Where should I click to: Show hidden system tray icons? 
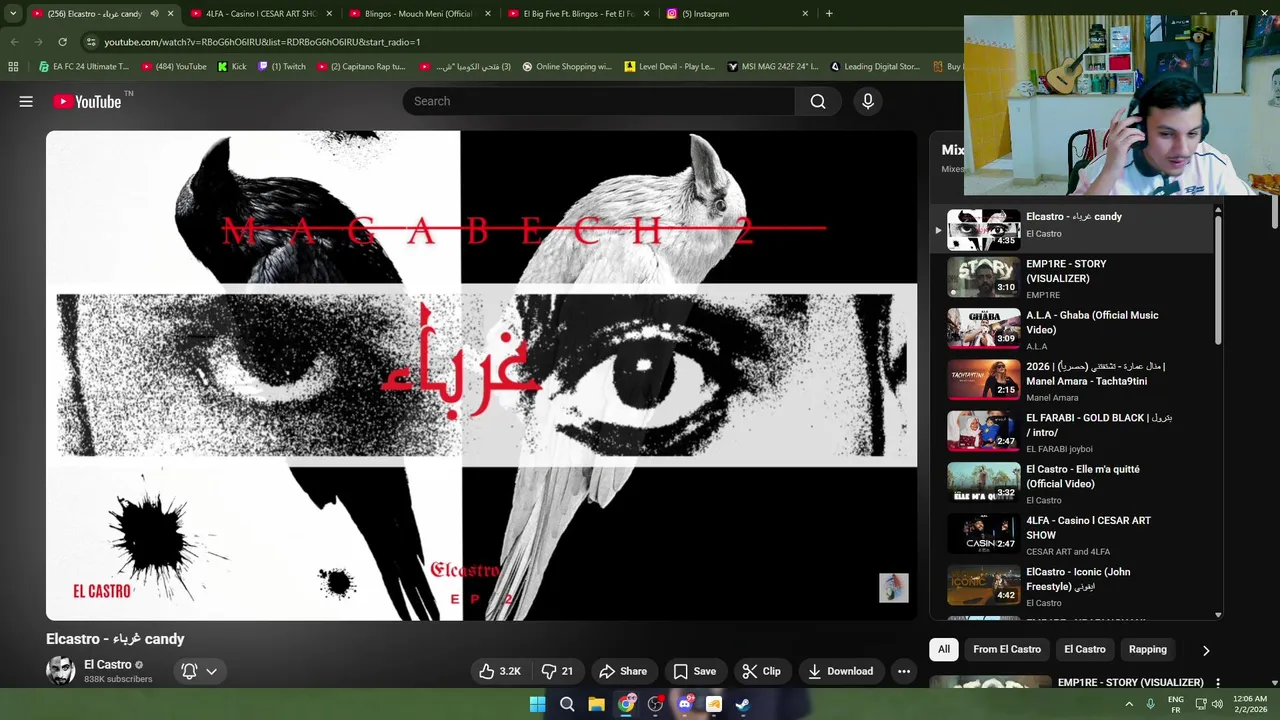point(1129,704)
